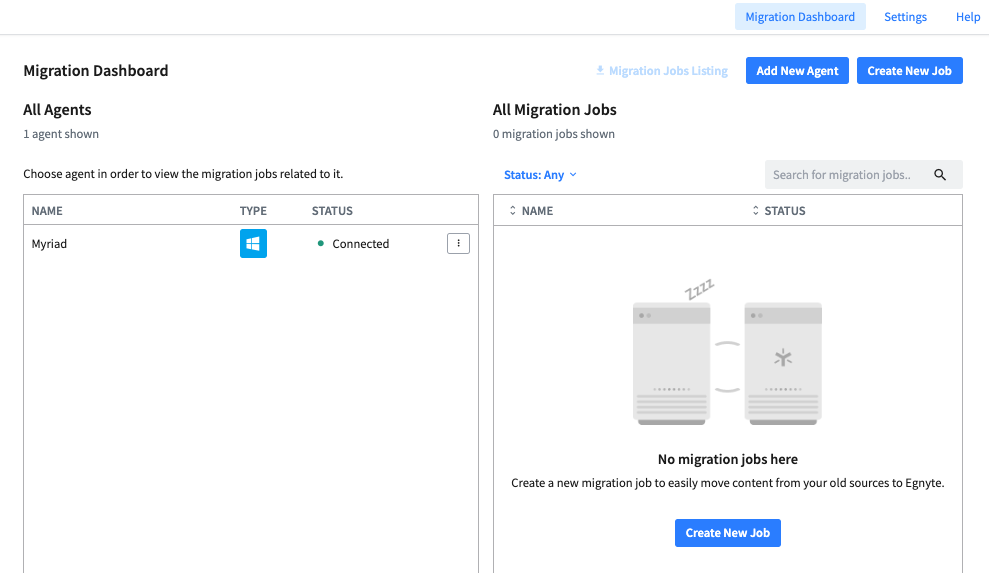Click the sleeping servers illustration
The width and height of the screenshot is (989, 573).
click(727, 352)
